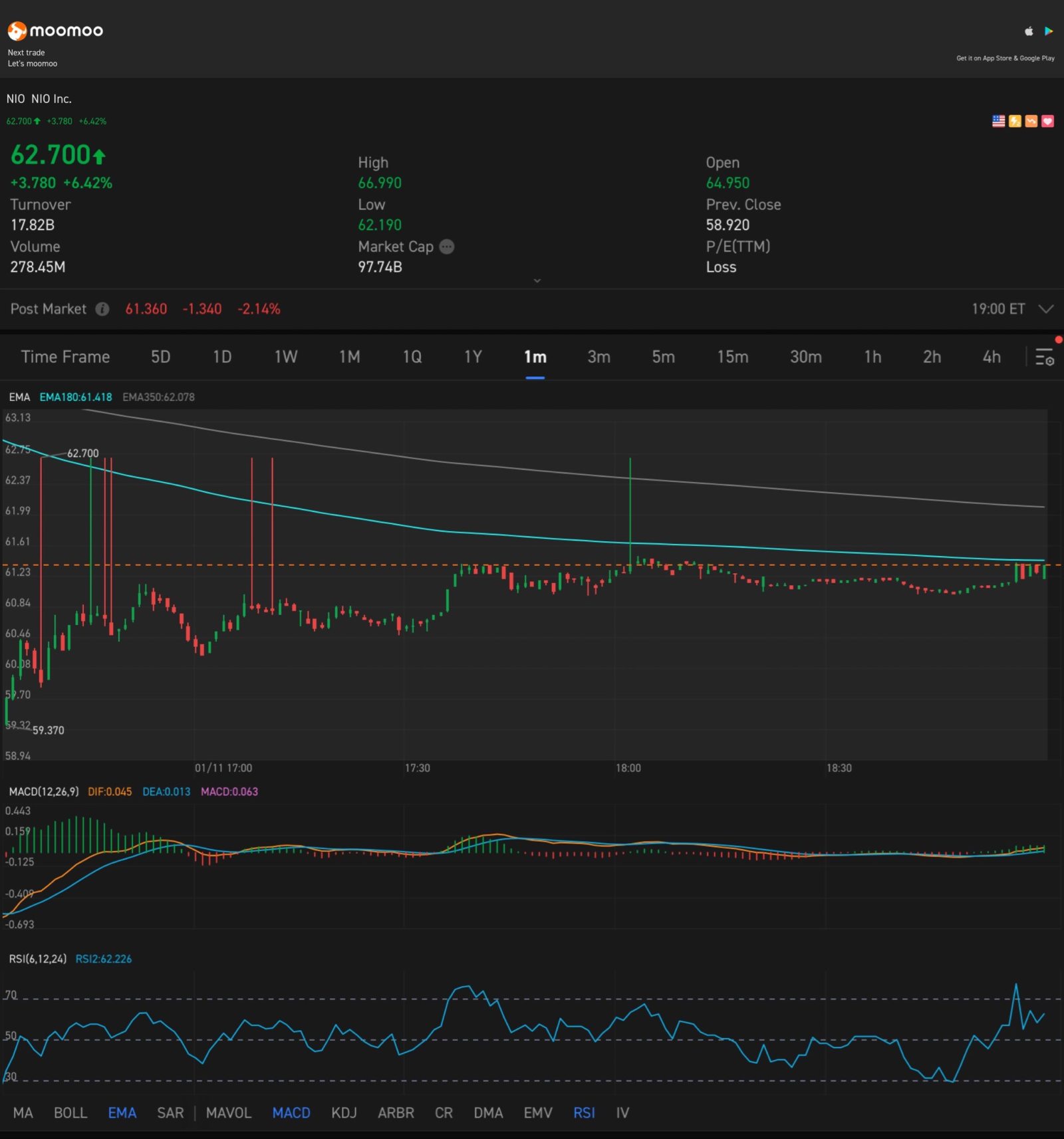Click the US flag market icon
The width and height of the screenshot is (1064, 1139).
pyautogui.click(x=999, y=121)
